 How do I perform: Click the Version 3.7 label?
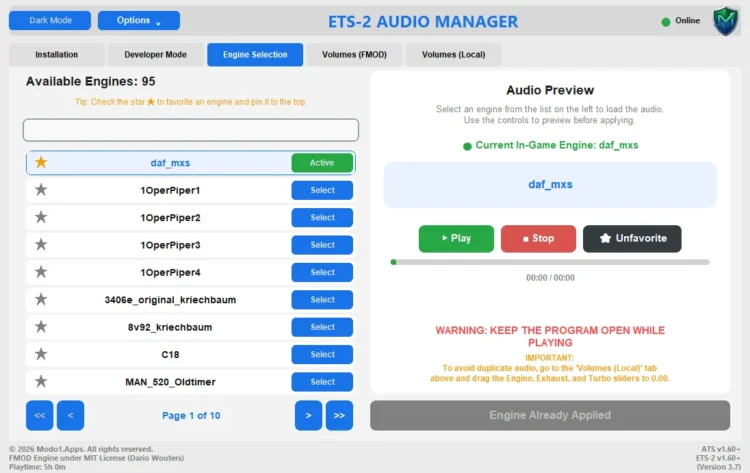[x=718, y=467]
